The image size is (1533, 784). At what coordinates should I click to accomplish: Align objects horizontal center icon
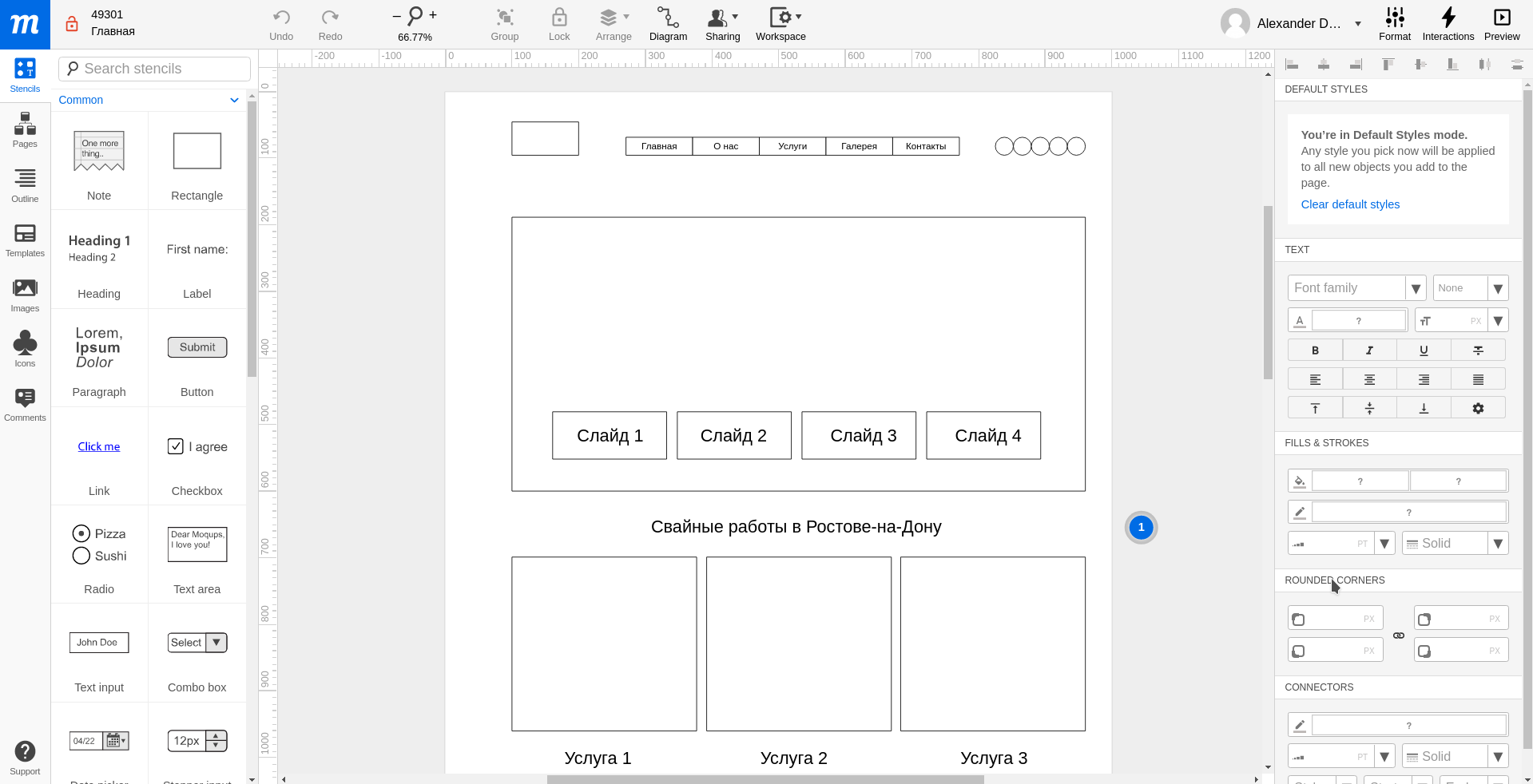pyautogui.click(x=1324, y=65)
